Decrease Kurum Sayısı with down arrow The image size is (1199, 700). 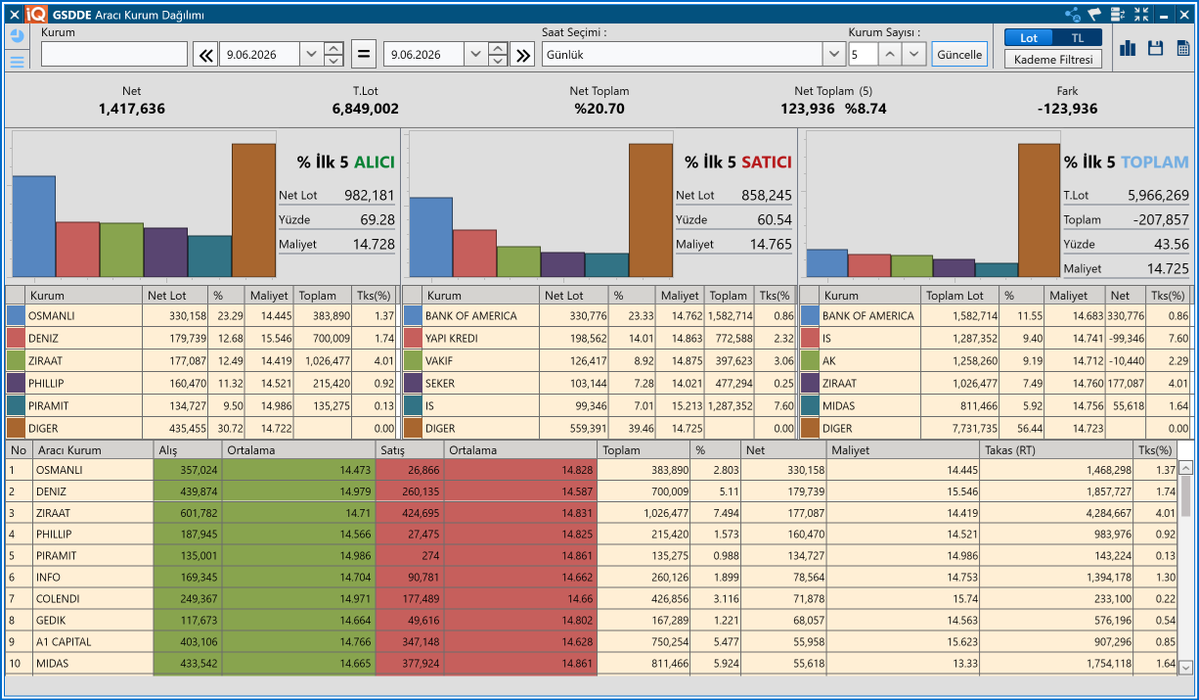[914, 55]
